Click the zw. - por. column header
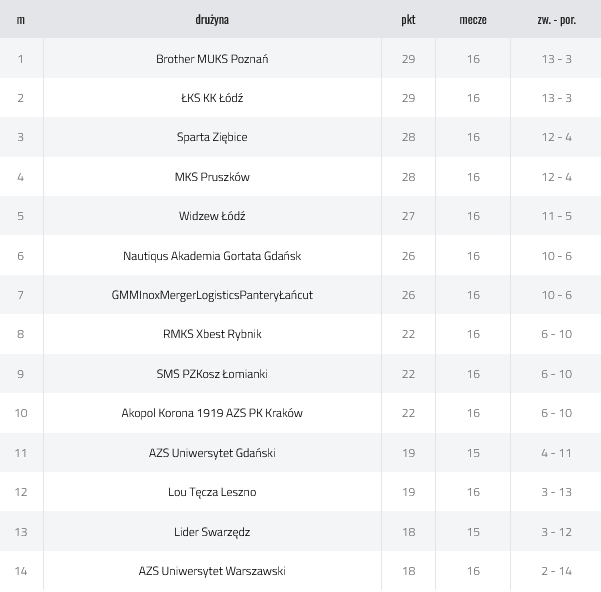This screenshot has width=601, height=592. click(556, 20)
